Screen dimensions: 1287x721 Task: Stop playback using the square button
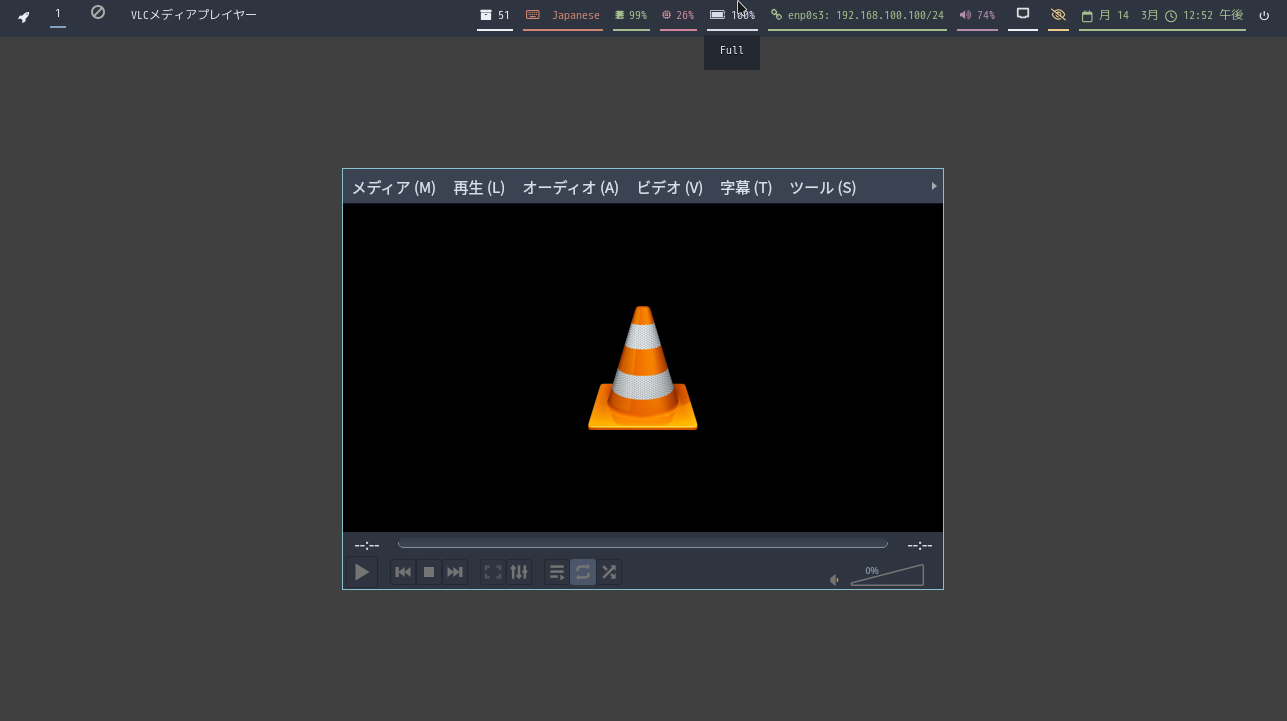(429, 572)
